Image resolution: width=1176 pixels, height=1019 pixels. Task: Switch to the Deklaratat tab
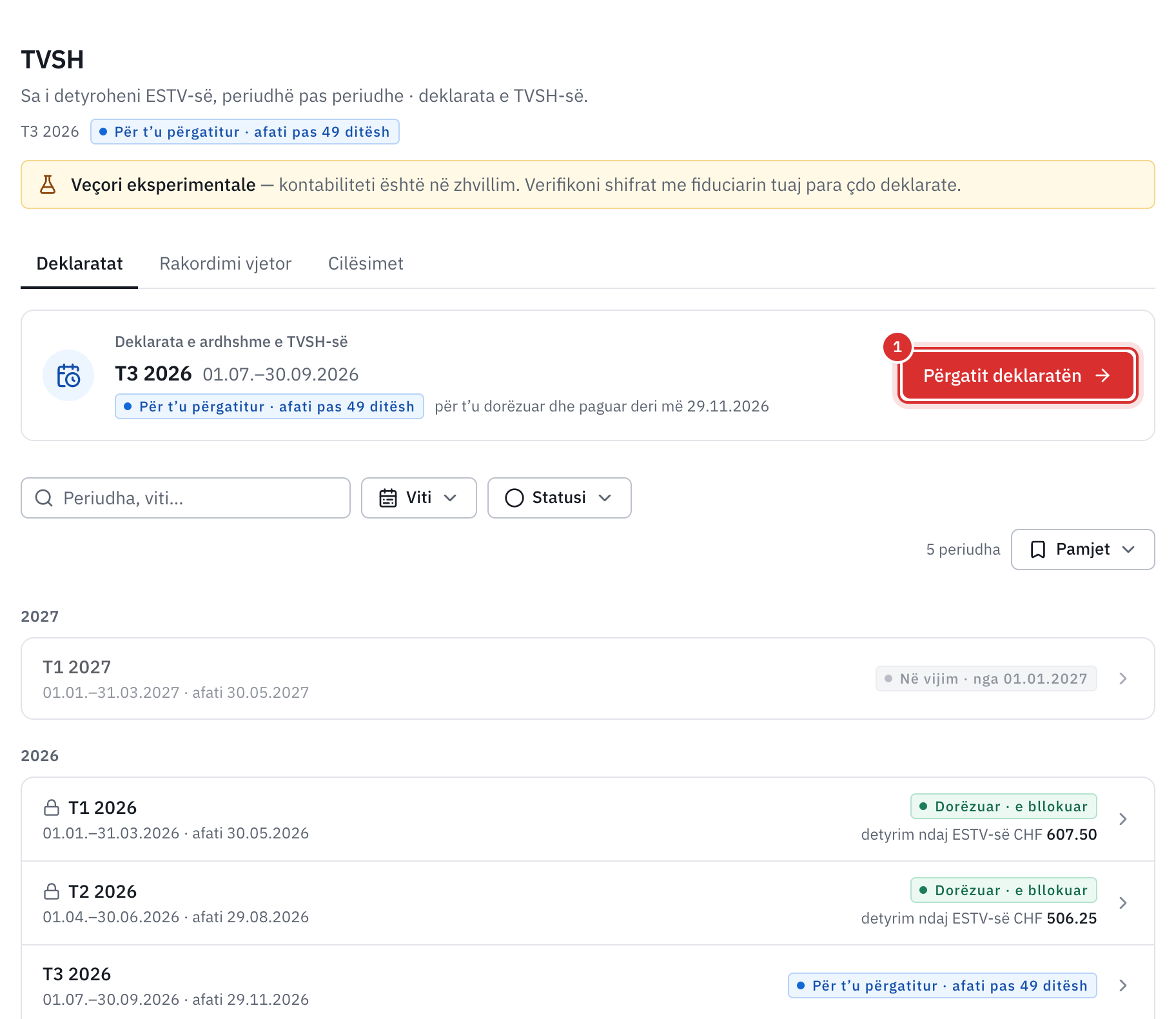pyautogui.click(x=79, y=264)
